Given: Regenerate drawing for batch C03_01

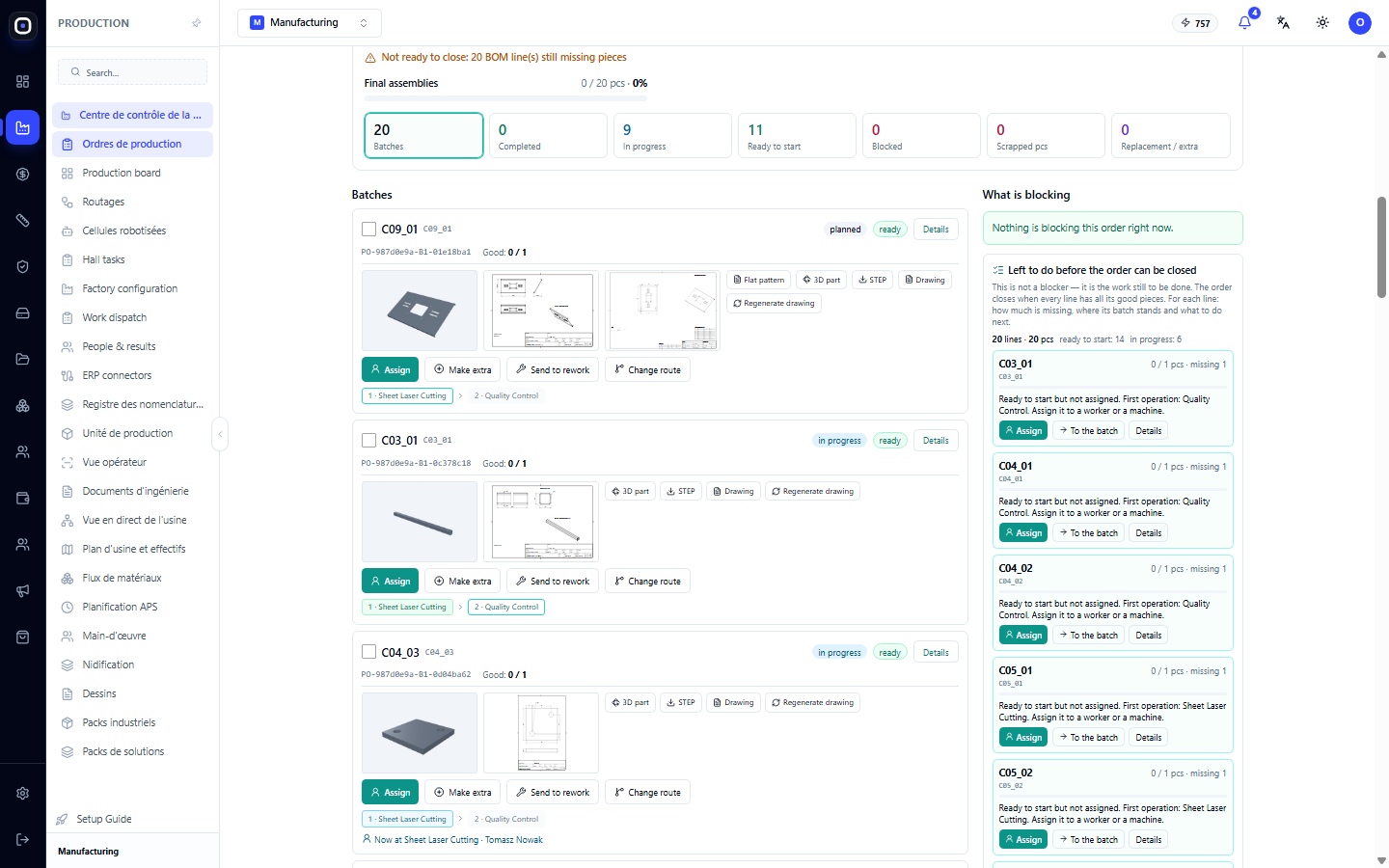Looking at the screenshot, I should tap(812, 491).
